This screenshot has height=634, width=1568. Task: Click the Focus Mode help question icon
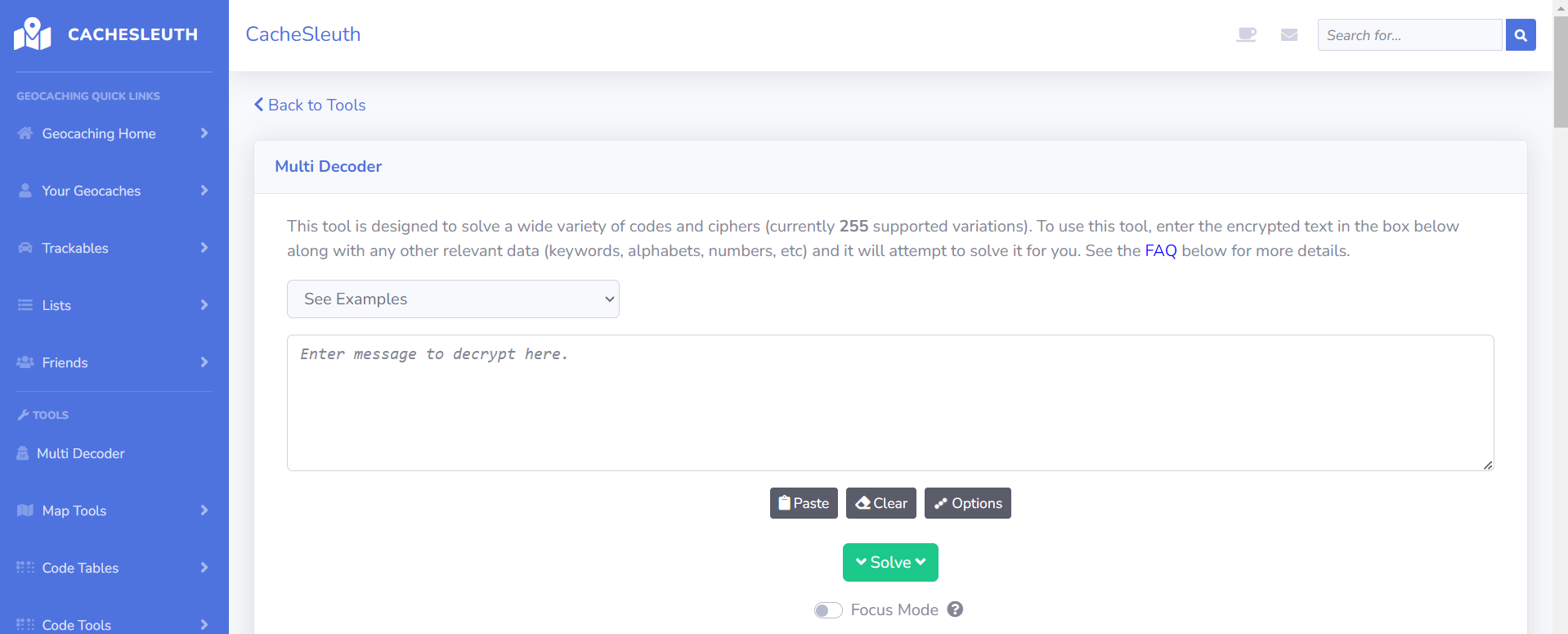[x=955, y=609]
